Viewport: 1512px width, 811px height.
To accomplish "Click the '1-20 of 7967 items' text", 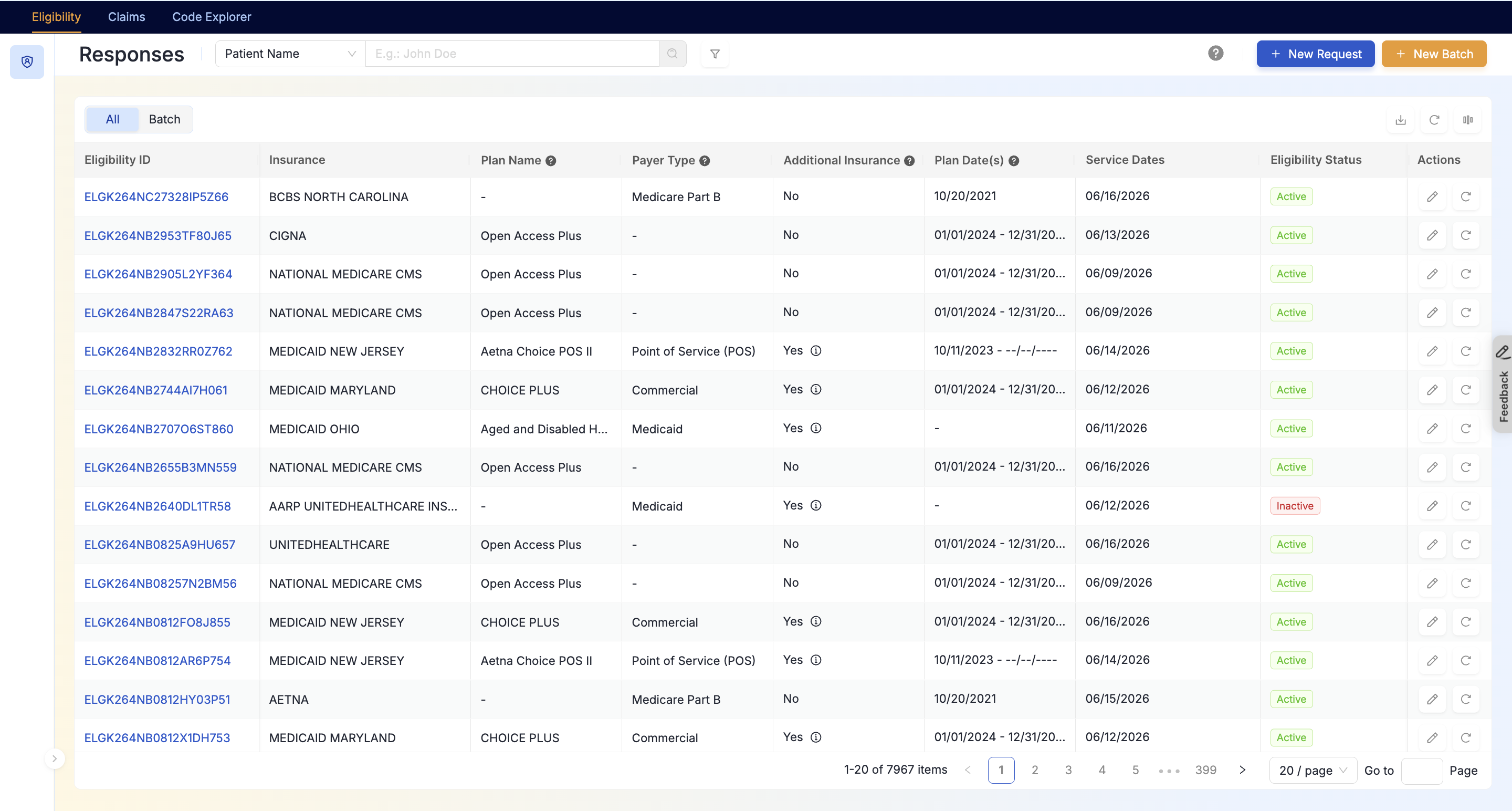I will (896, 770).
